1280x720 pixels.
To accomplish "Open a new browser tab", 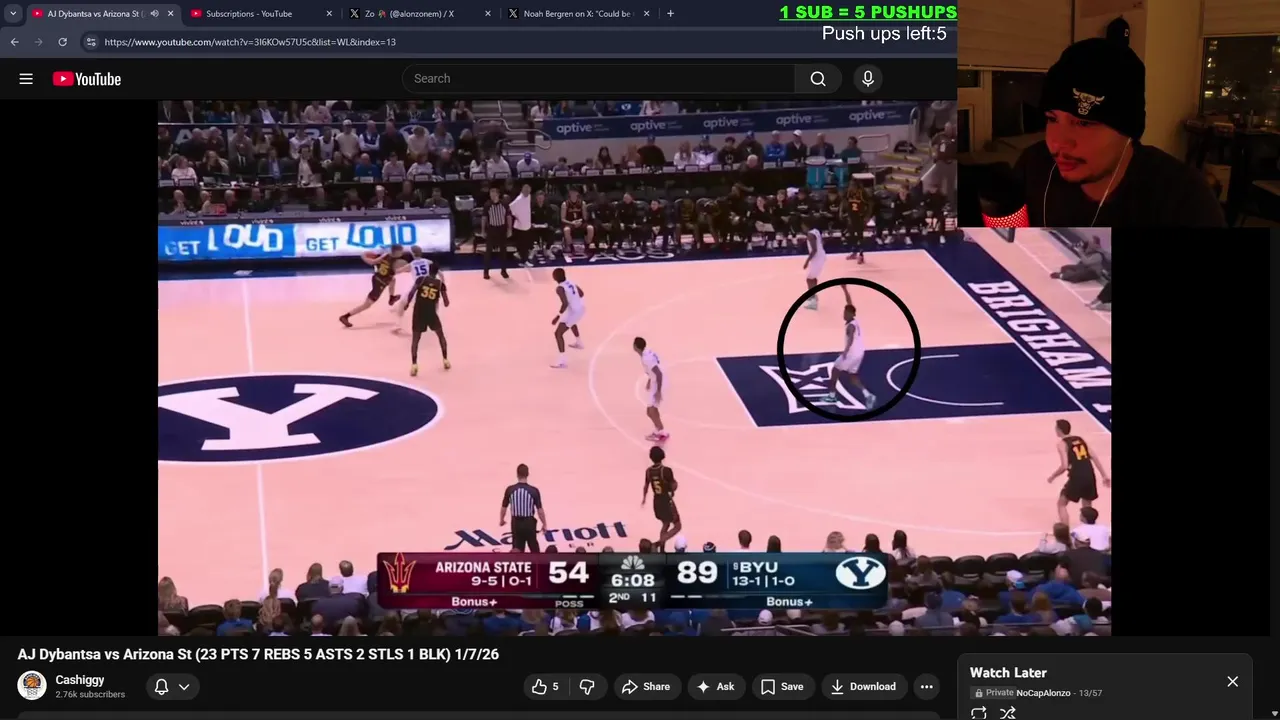I will click(x=670, y=14).
